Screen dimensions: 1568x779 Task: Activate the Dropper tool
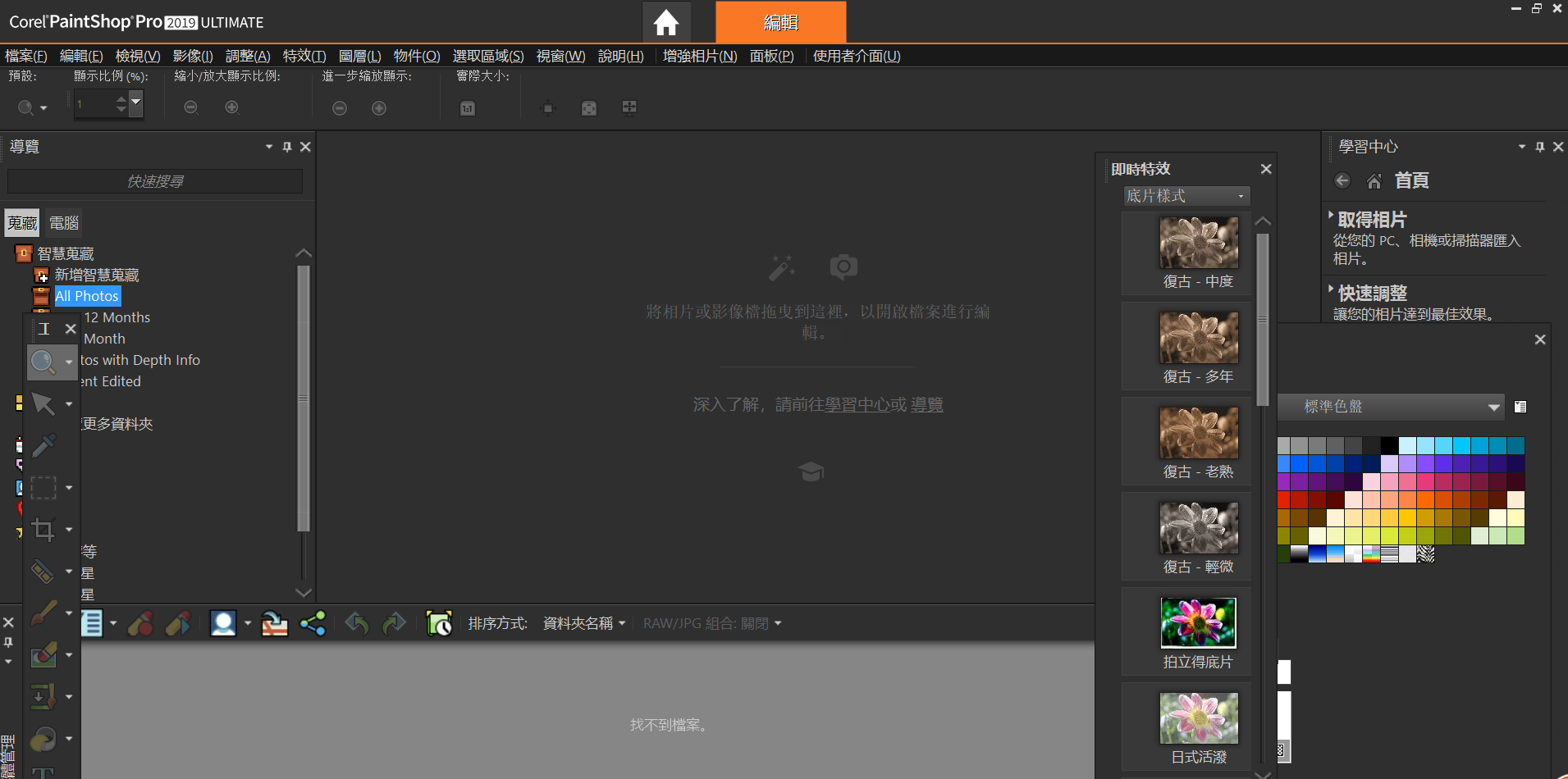43,445
